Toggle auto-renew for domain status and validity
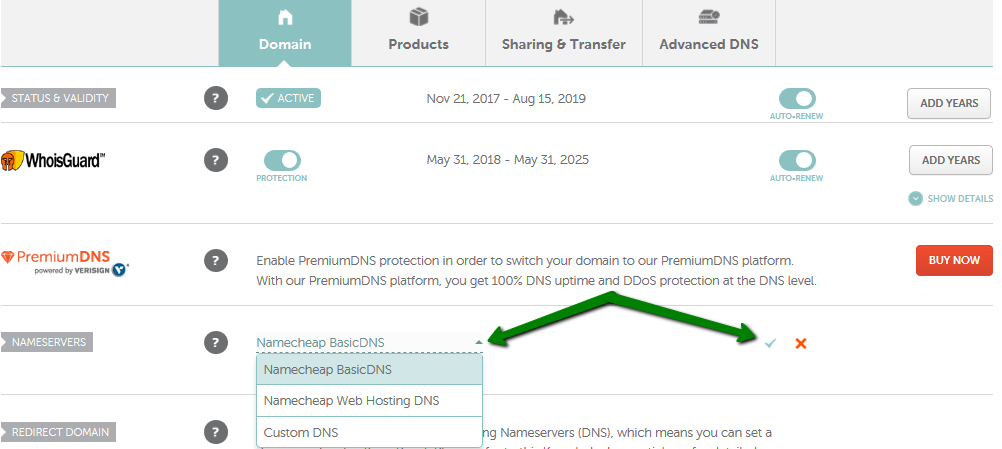 click(x=797, y=99)
